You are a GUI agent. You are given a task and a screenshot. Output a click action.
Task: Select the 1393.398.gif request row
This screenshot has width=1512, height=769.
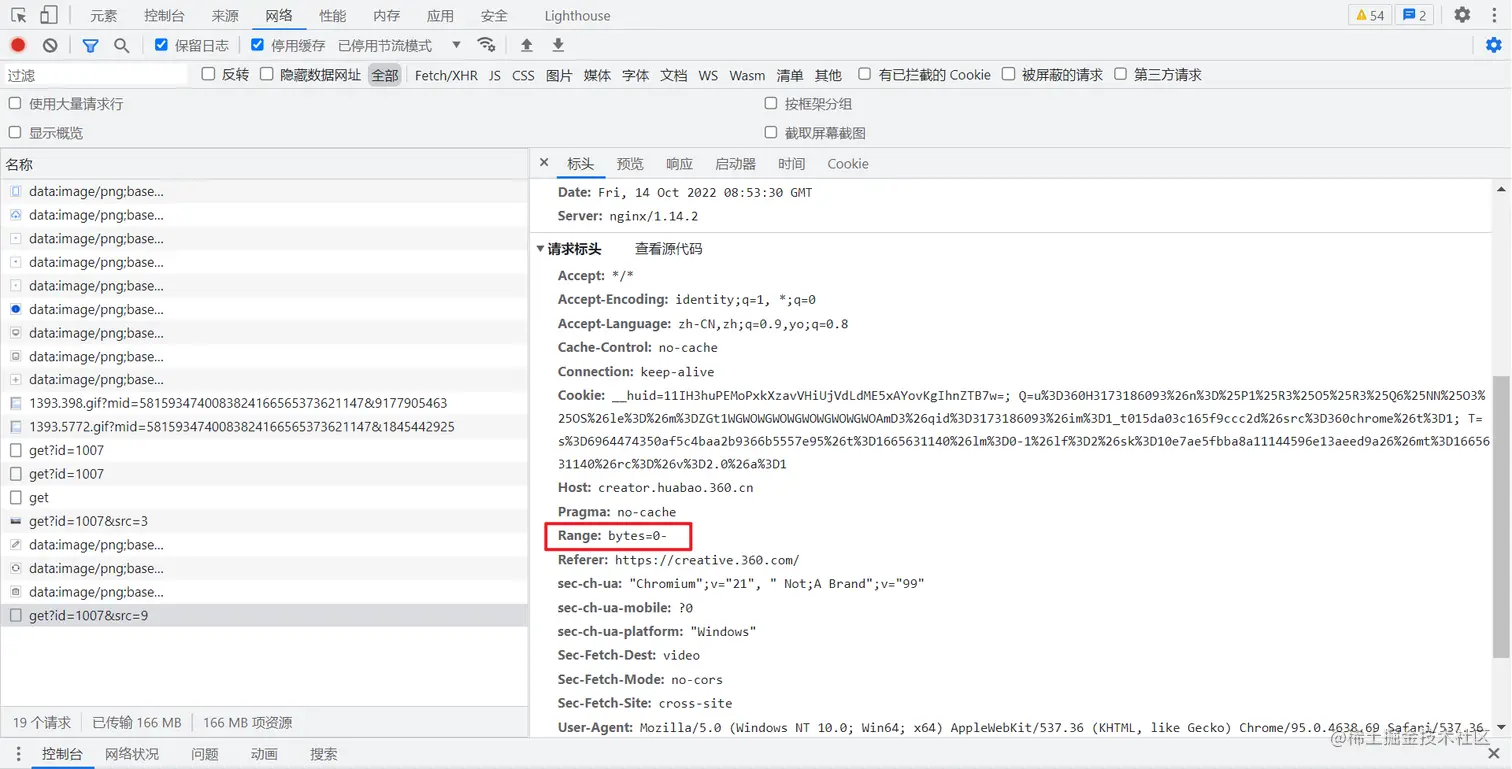tap(264, 403)
